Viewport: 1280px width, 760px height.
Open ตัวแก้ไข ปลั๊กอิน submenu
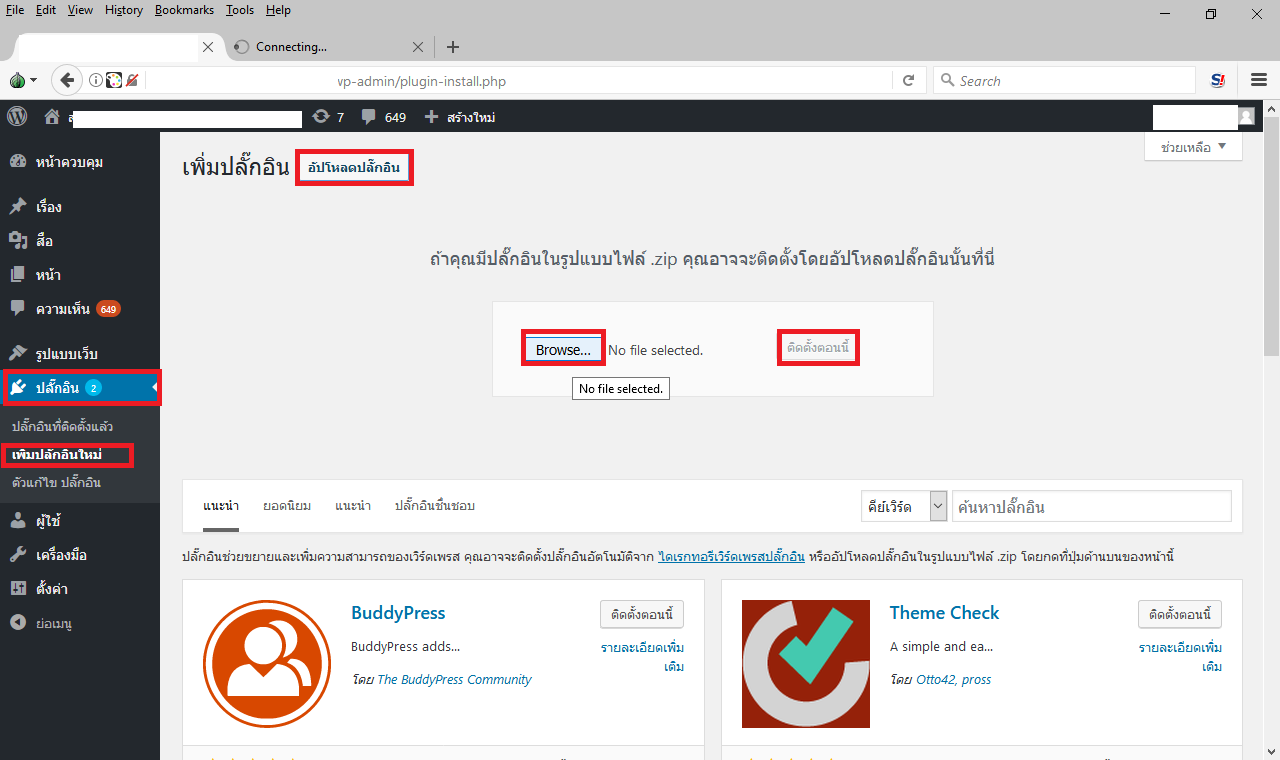(x=57, y=483)
